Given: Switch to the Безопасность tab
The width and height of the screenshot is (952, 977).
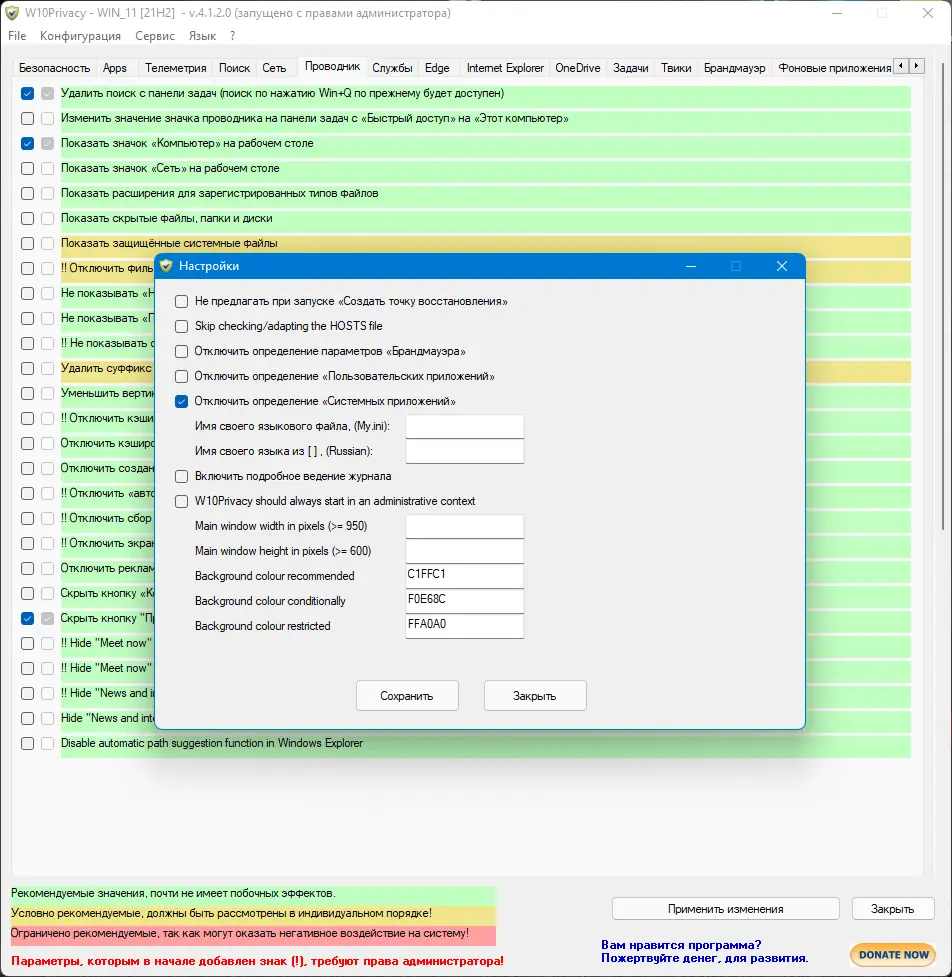Looking at the screenshot, I should [x=54, y=68].
